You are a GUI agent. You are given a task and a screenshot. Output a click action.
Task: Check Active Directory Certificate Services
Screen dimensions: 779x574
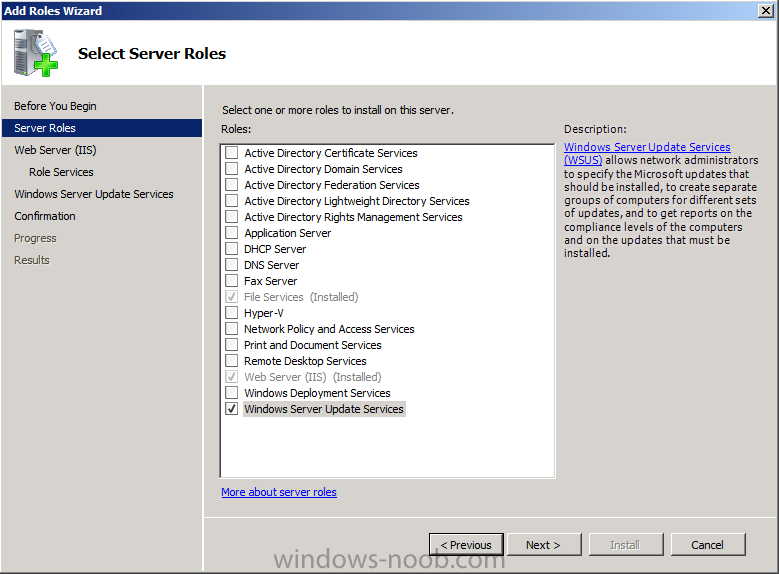click(232, 153)
